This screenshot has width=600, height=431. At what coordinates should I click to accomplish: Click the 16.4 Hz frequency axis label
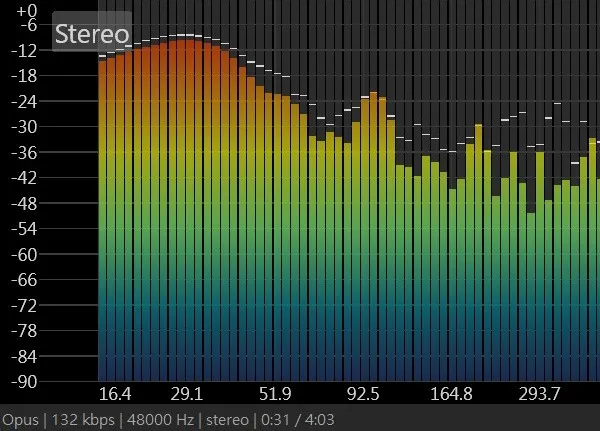pos(116,392)
